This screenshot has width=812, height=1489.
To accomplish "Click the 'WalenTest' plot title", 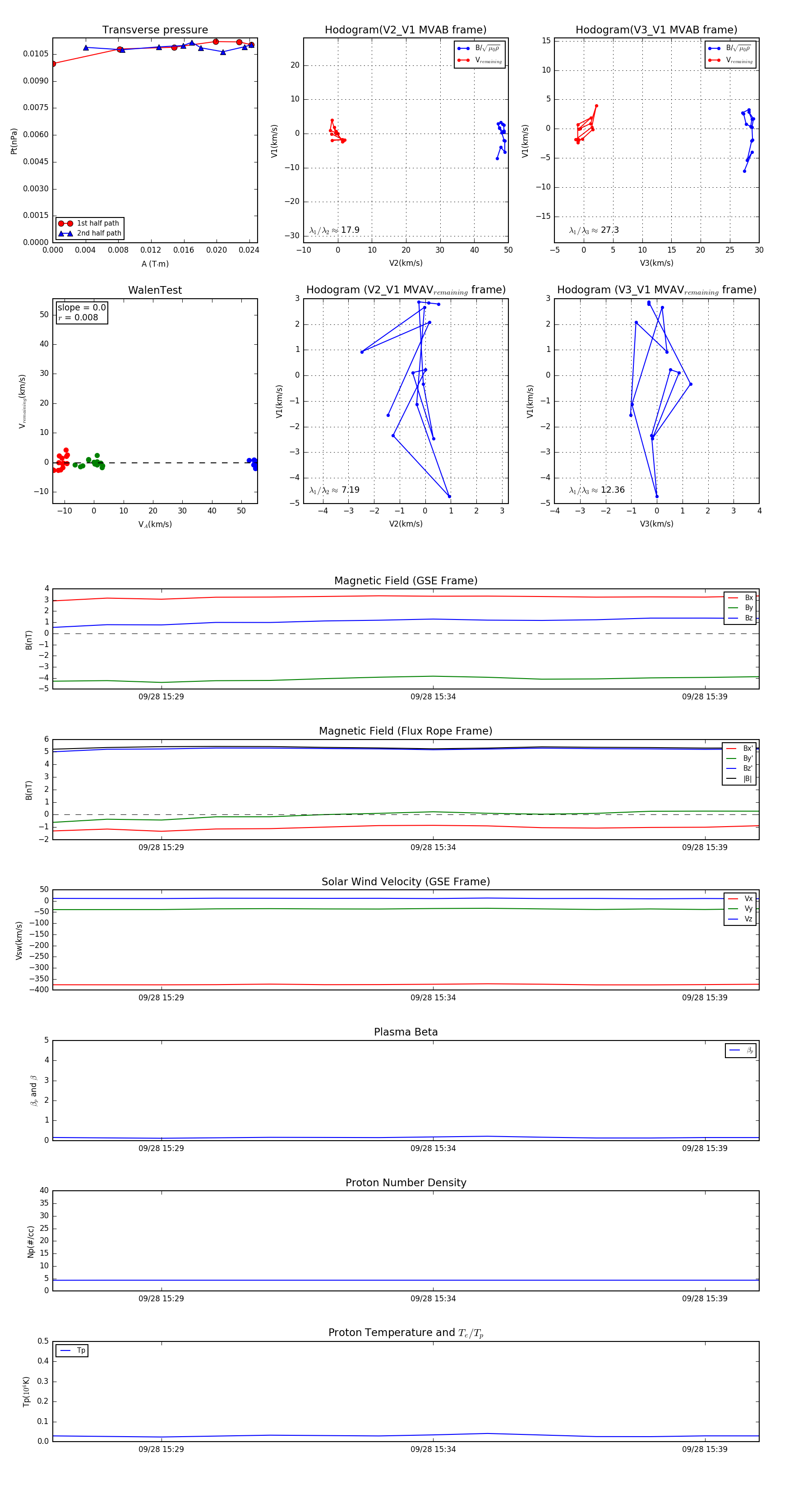I will (x=155, y=290).
